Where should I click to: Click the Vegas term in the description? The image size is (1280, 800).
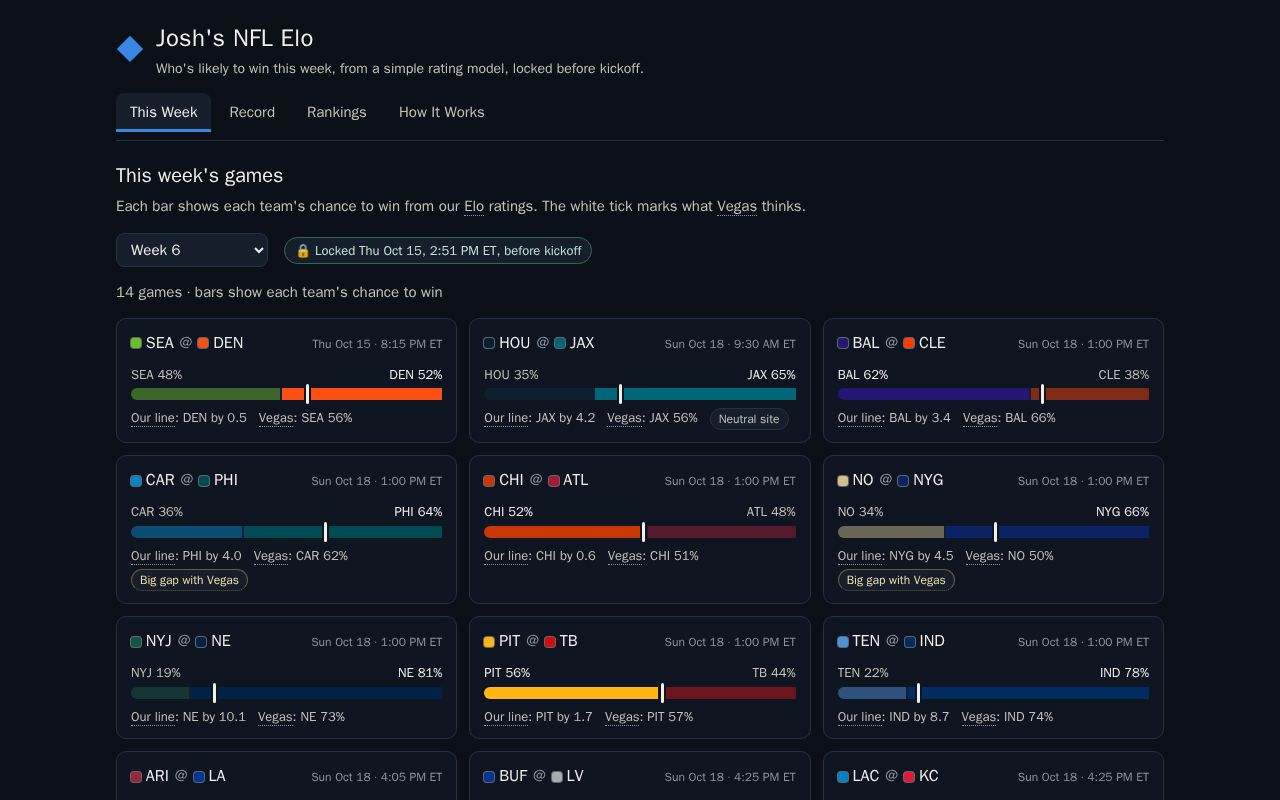(x=737, y=206)
